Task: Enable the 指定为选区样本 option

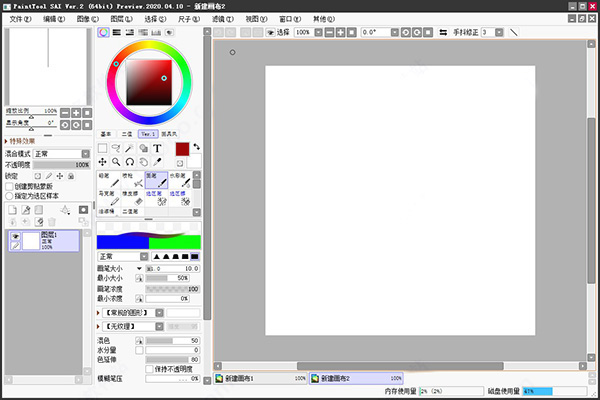Action: [10, 196]
